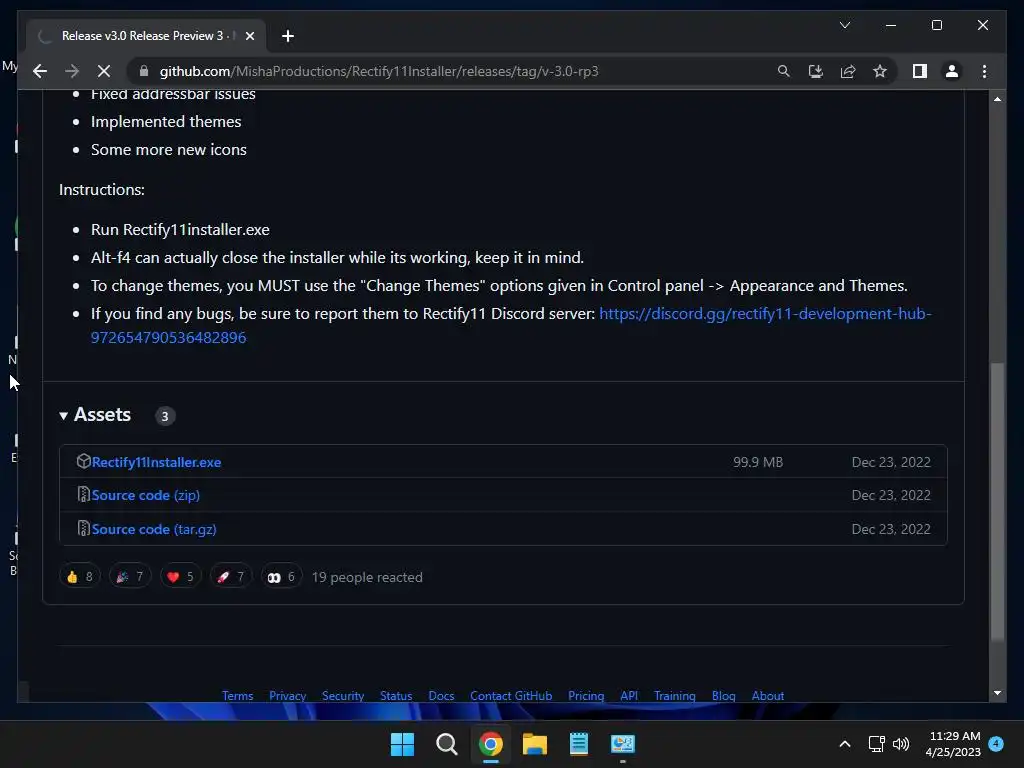Click the install app icon in address bar
The image size is (1024, 768).
pos(816,71)
